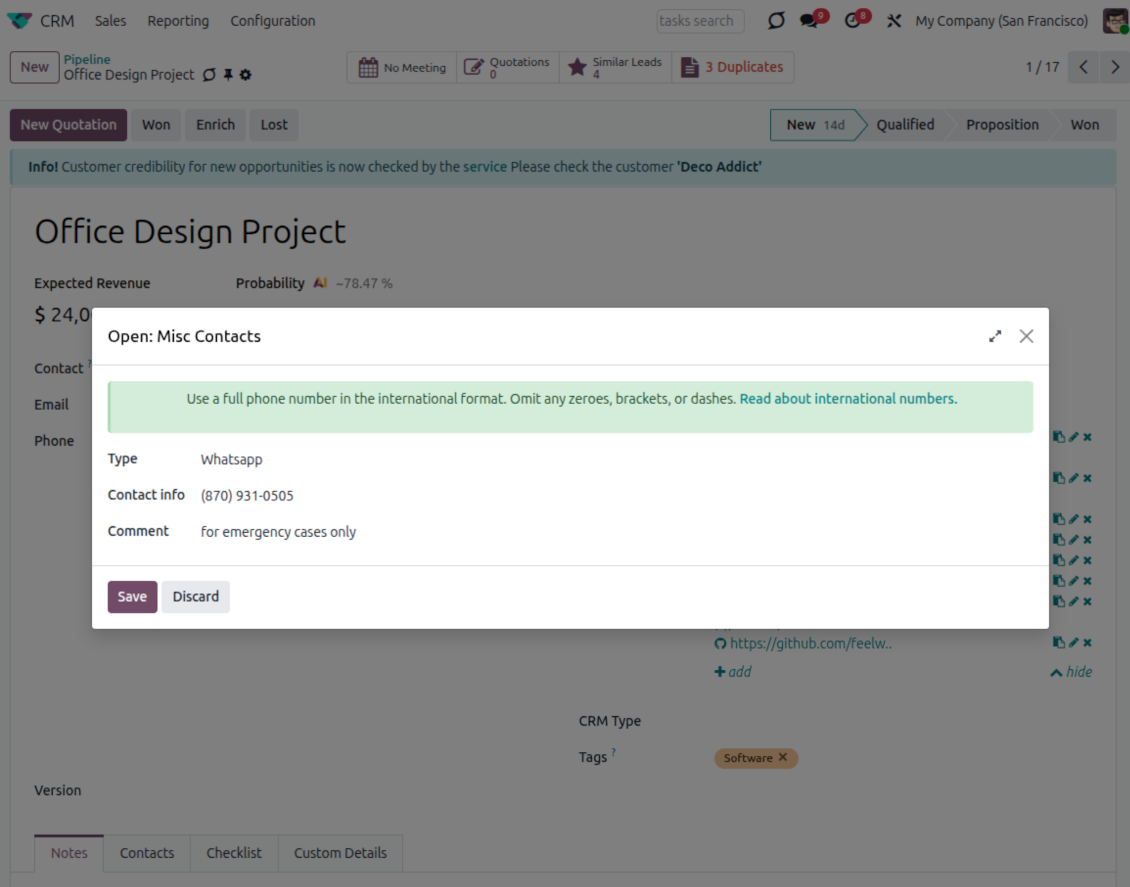Screen dimensions: 1130x887
Task: Copy the GitHub link using the copy icon
Action: coord(1058,643)
